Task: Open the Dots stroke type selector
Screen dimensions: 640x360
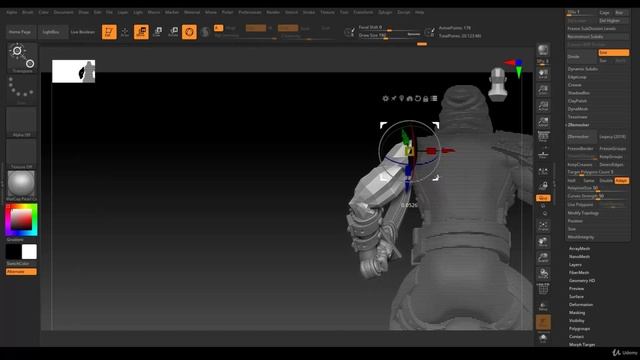Action: pyautogui.click(x=21, y=90)
